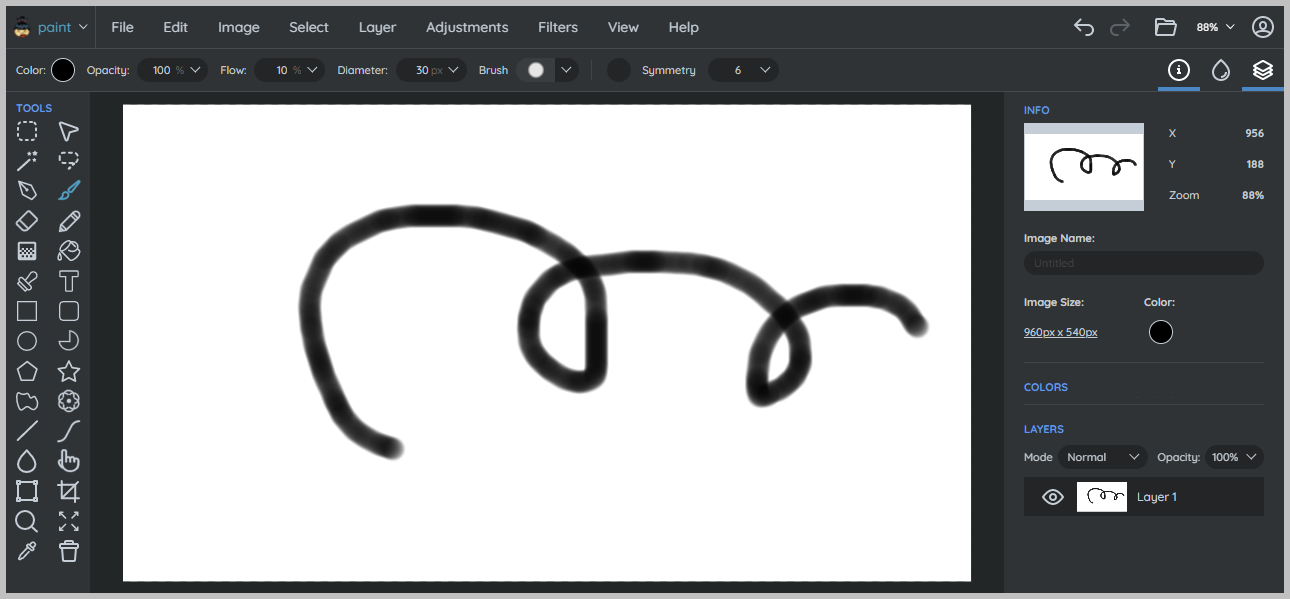Viewport: 1290px width, 599px height.
Task: Select the Pencil tool
Action: tap(68, 221)
